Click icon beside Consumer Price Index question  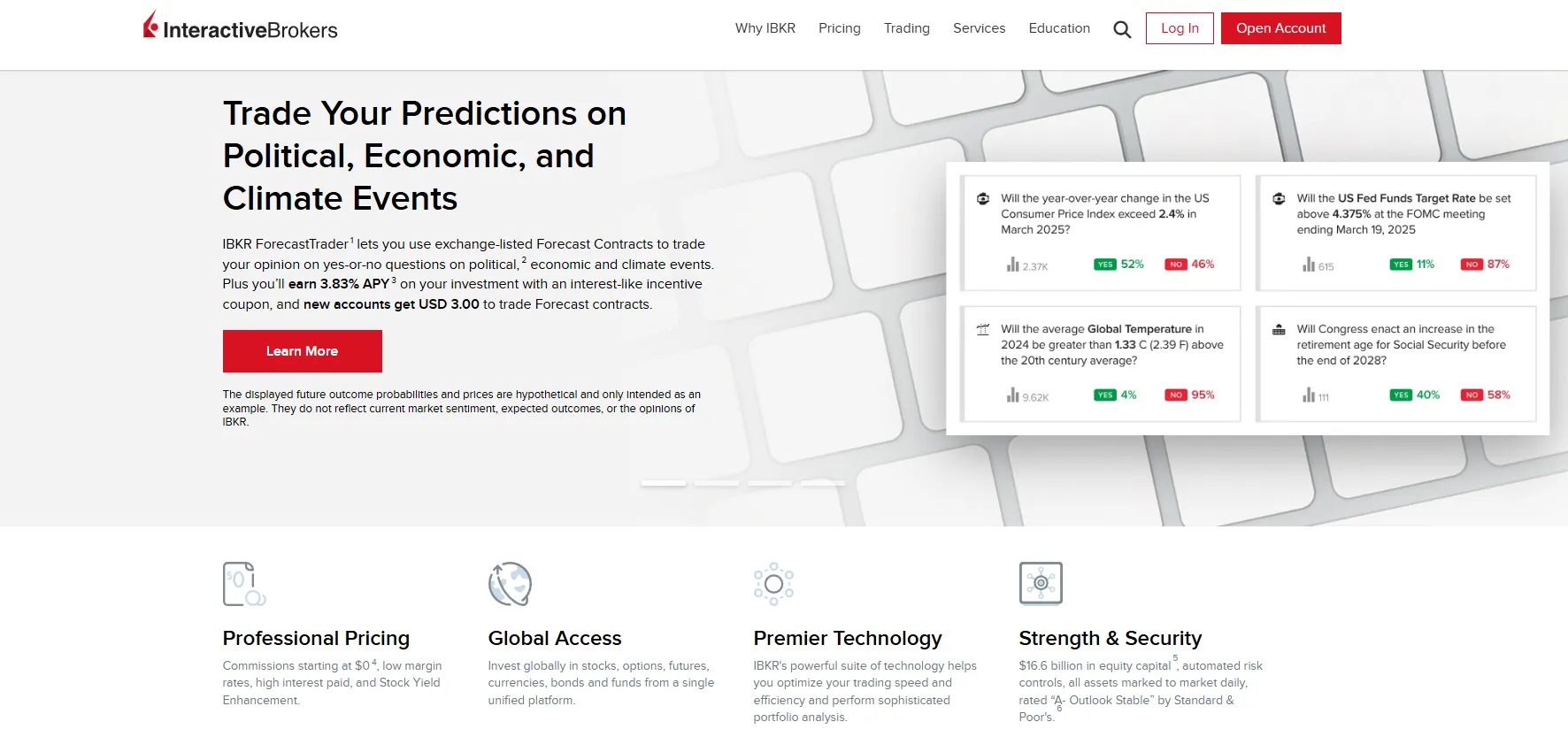(982, 199)
